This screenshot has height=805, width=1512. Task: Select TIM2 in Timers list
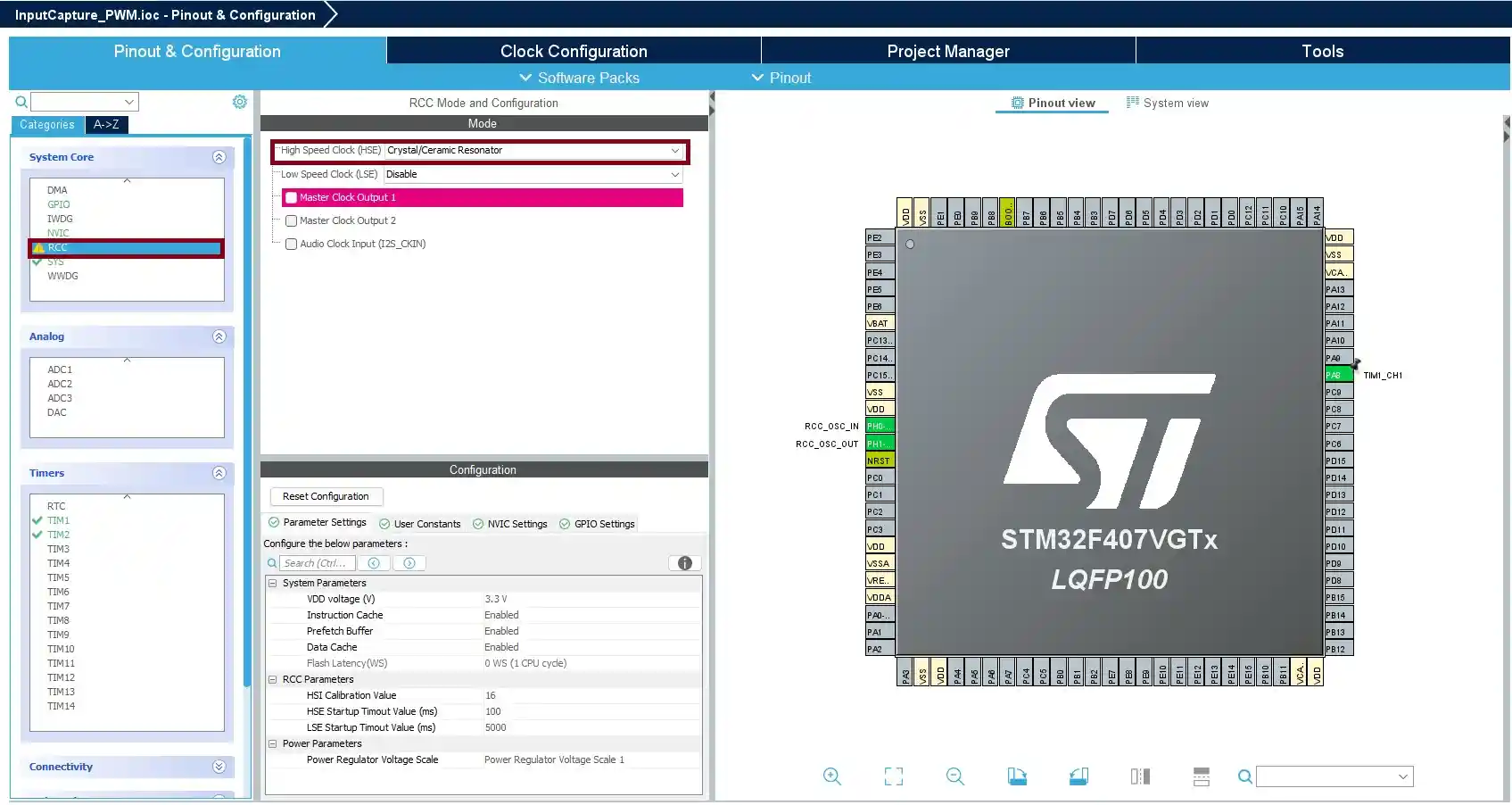pos(58,535)
